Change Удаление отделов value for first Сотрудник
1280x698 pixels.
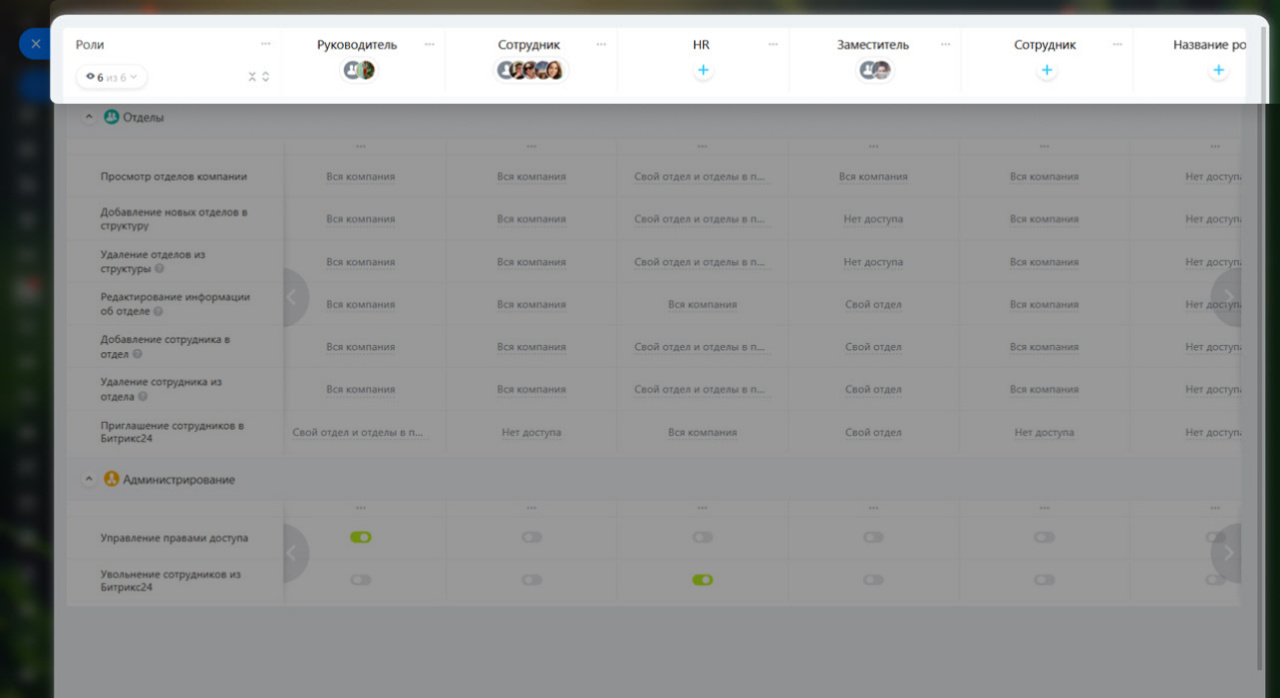531,262
